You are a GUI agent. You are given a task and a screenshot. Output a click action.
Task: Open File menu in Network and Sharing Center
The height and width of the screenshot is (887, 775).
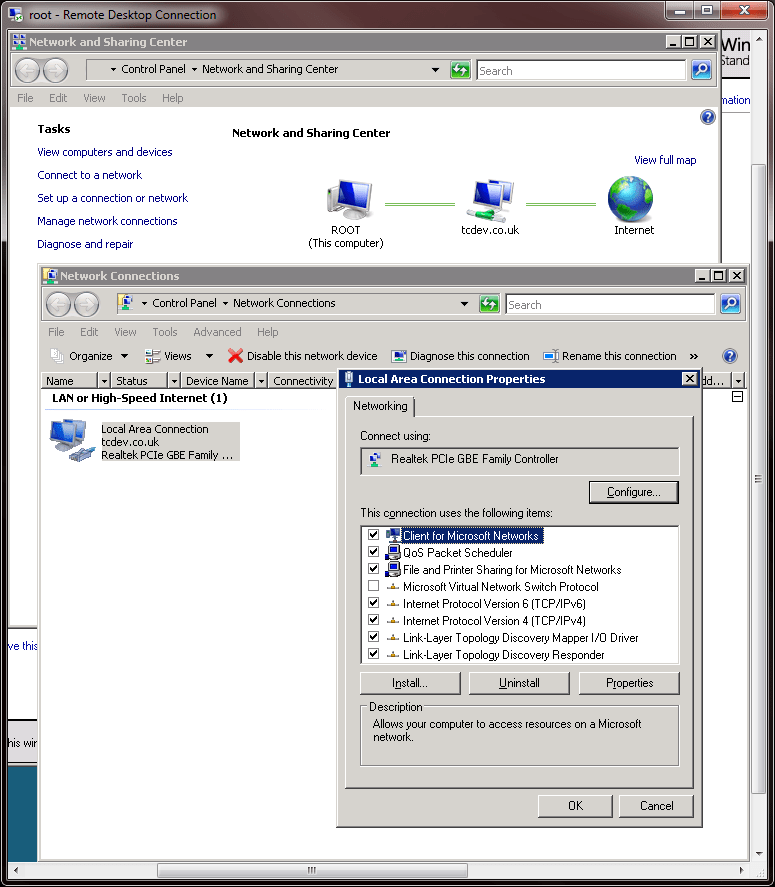25,98
